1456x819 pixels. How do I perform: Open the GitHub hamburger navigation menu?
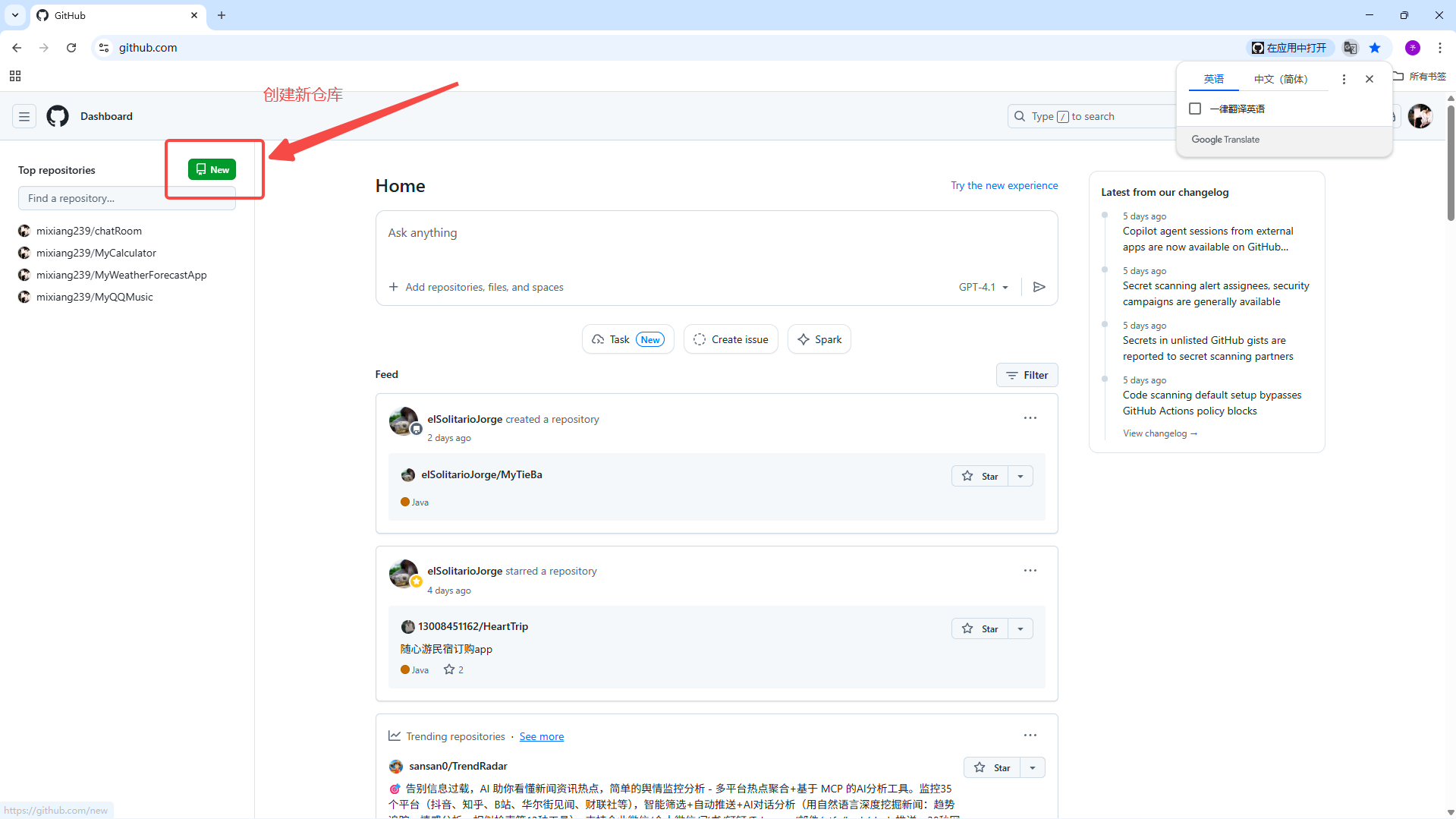(24, 116)
